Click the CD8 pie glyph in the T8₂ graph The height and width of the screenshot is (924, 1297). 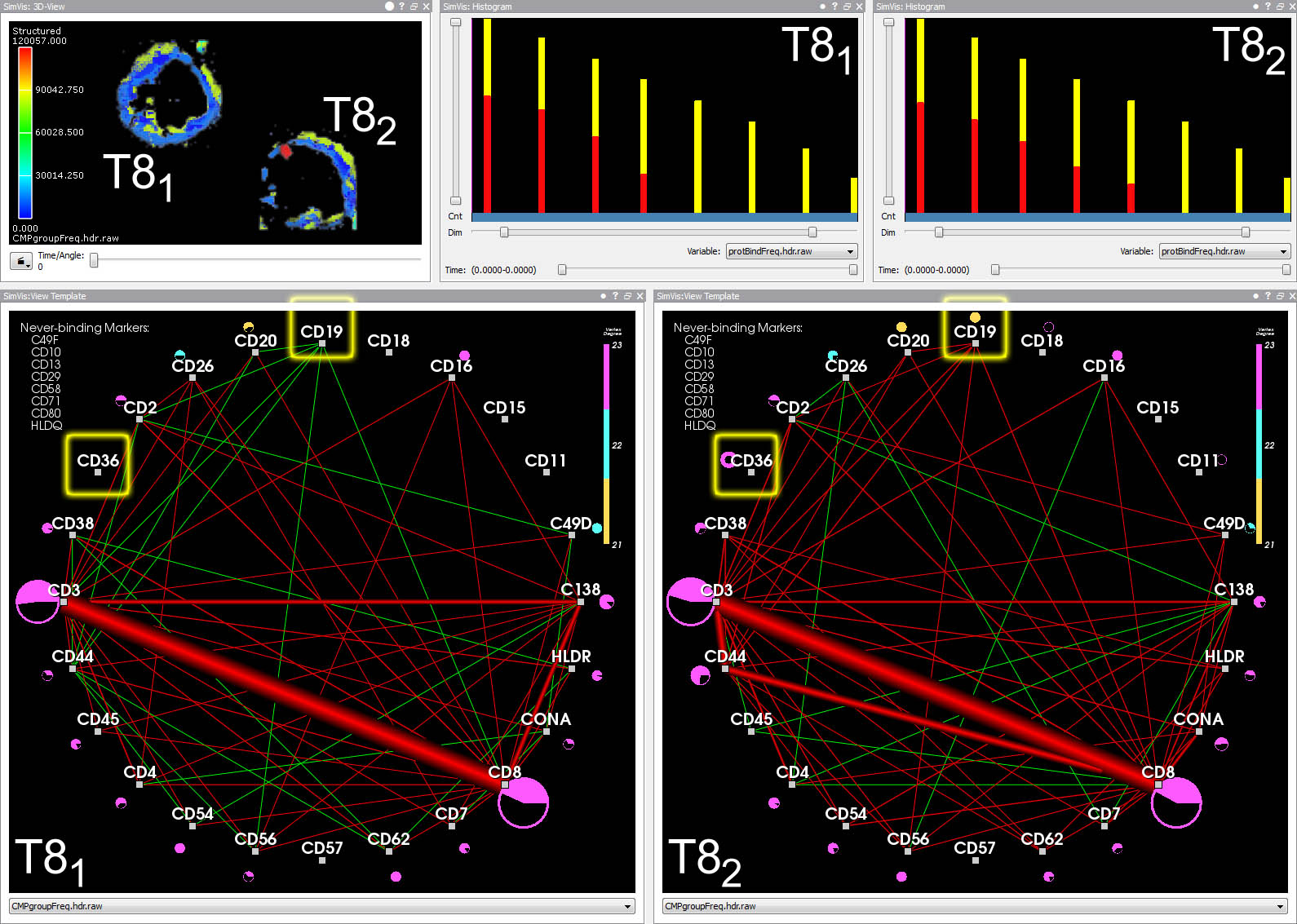pos(1176,802)
